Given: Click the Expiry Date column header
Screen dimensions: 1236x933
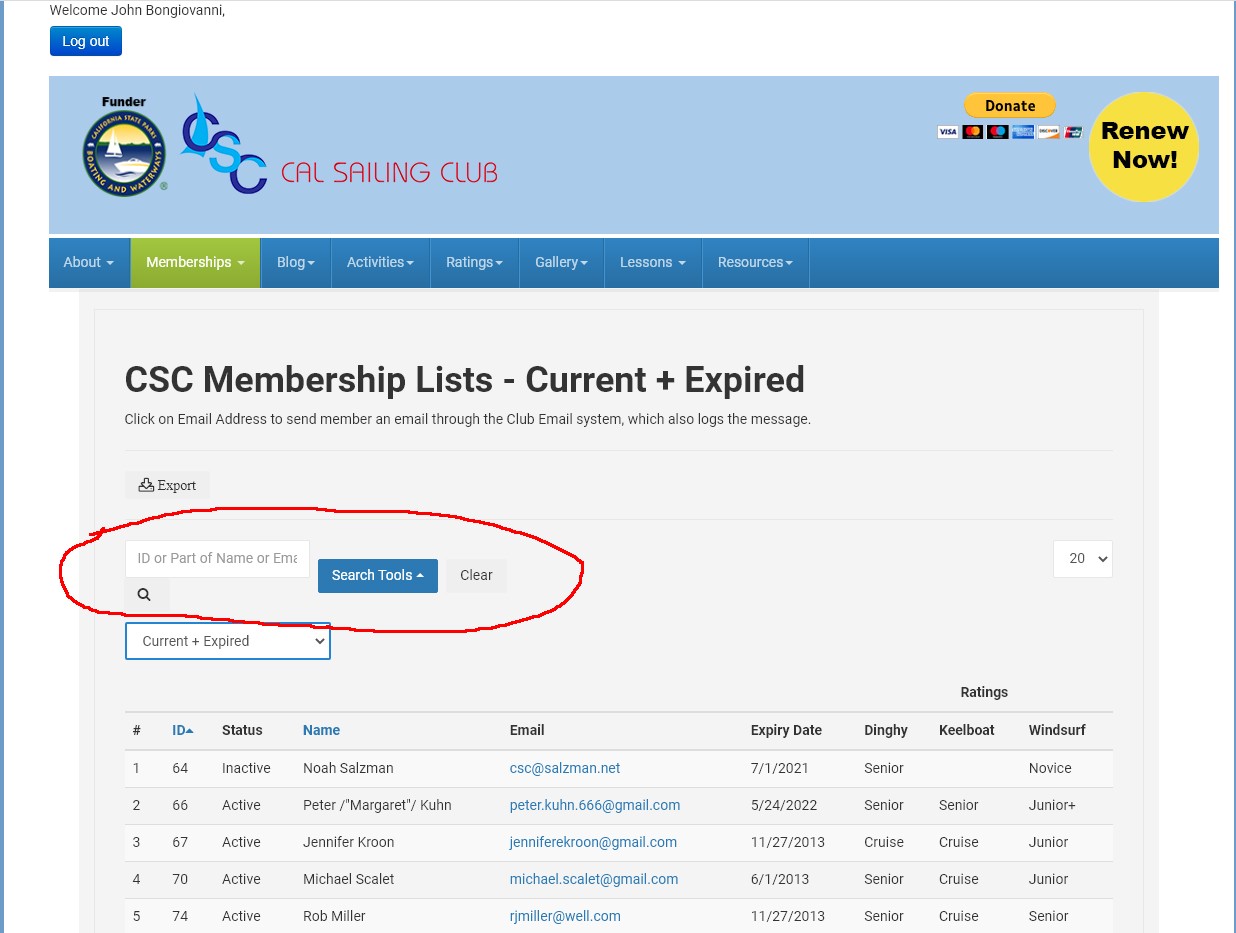Looking at the screenshot, I should [x=786, y=730].
